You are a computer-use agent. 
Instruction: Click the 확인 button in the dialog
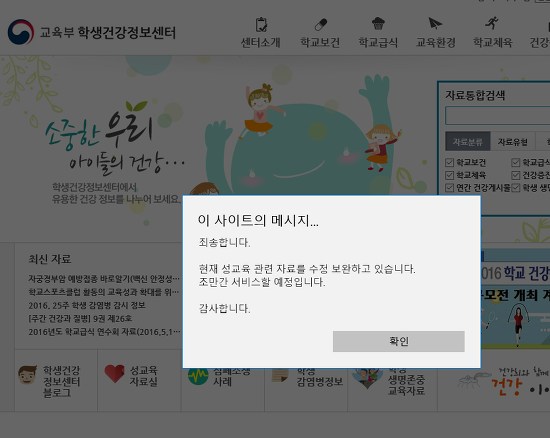(399, 341)
